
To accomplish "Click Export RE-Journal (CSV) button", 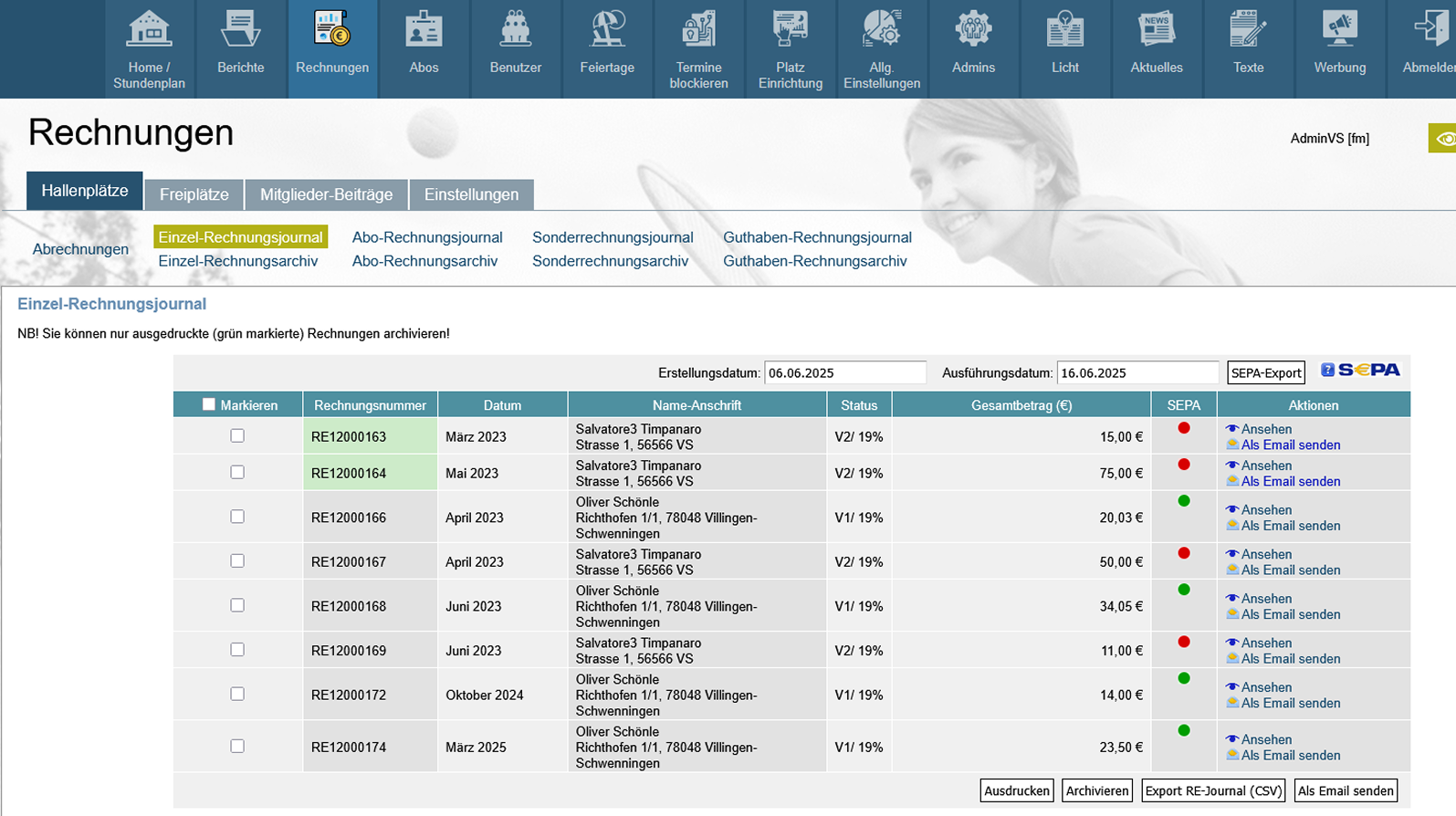I will [1213, 790].
